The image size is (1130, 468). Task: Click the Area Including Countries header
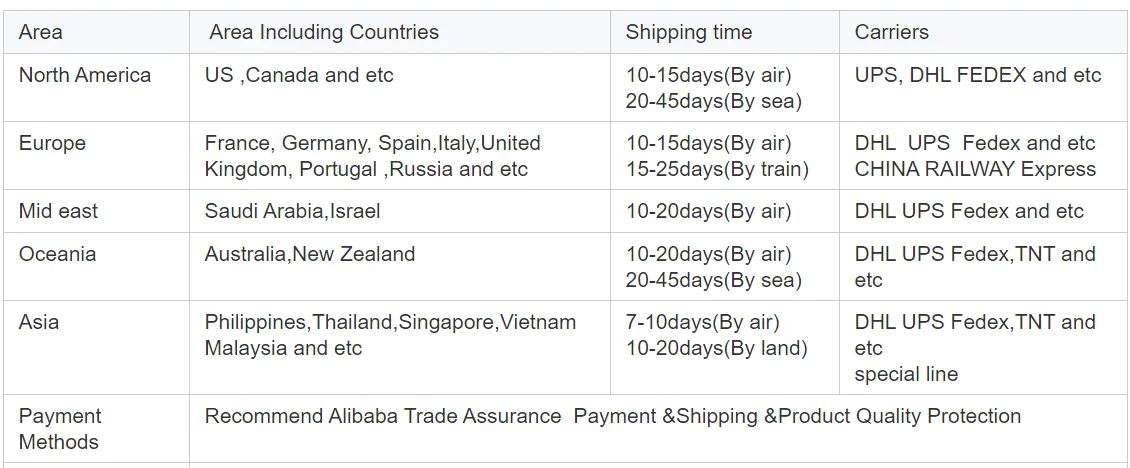tap(323, 32)
